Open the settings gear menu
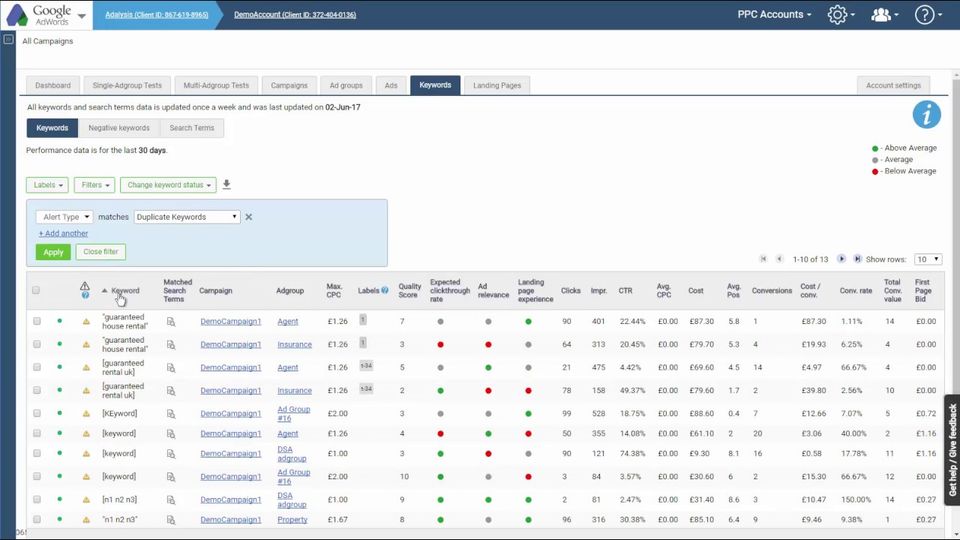Image resolution: width=960 pixels, height=540 pixels. [838, 15]
